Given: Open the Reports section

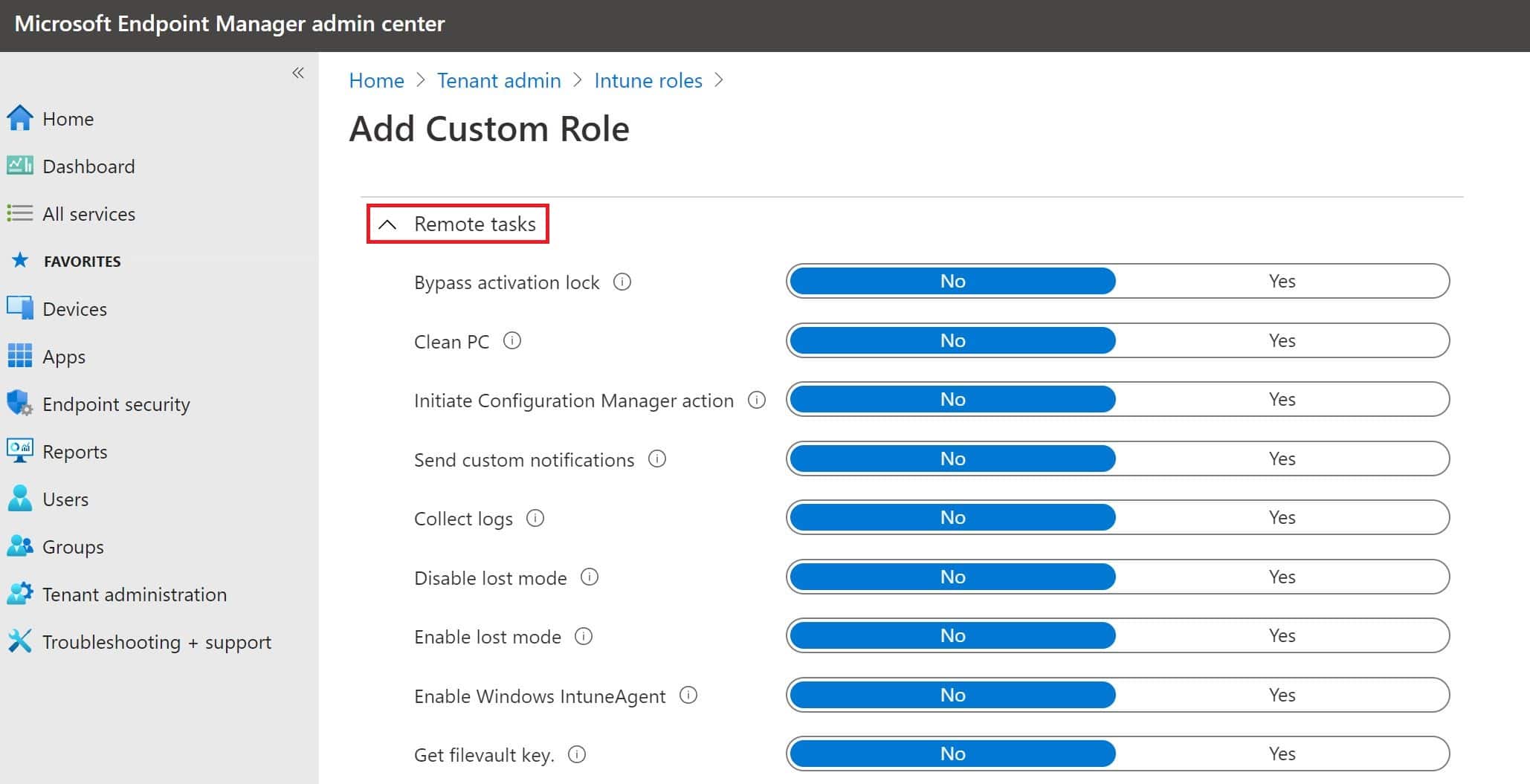Looking at the screenshot, I should (74, 451).
